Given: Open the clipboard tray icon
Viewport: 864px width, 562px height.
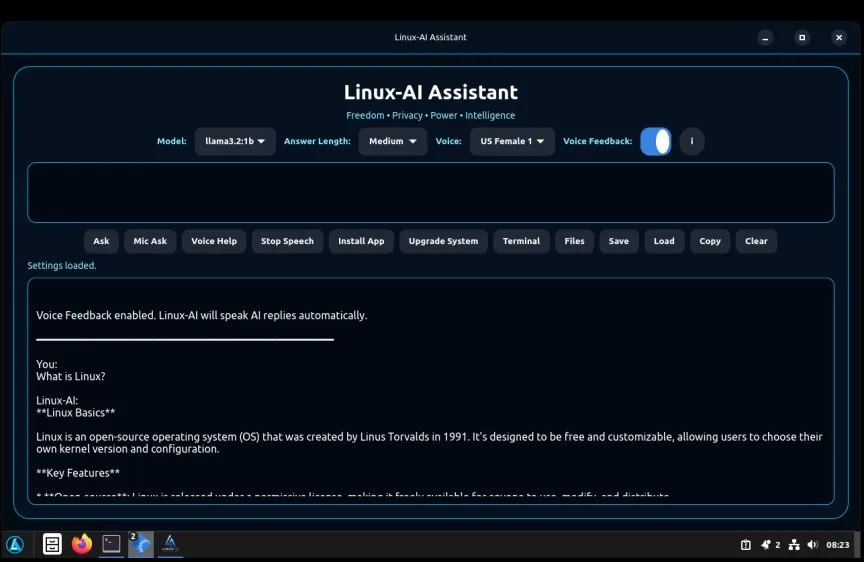Looking at the screenshot, I should pos(746,545).
